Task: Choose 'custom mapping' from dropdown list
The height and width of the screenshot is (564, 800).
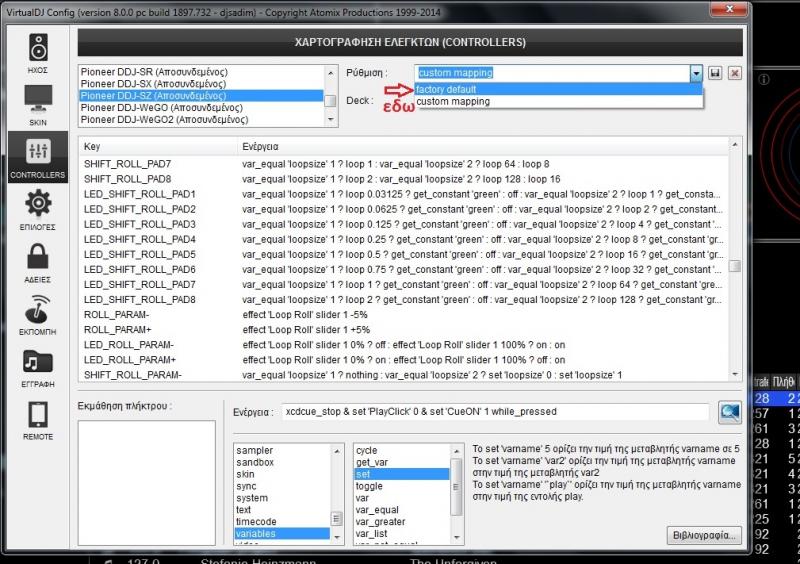Action: point(559,102)
